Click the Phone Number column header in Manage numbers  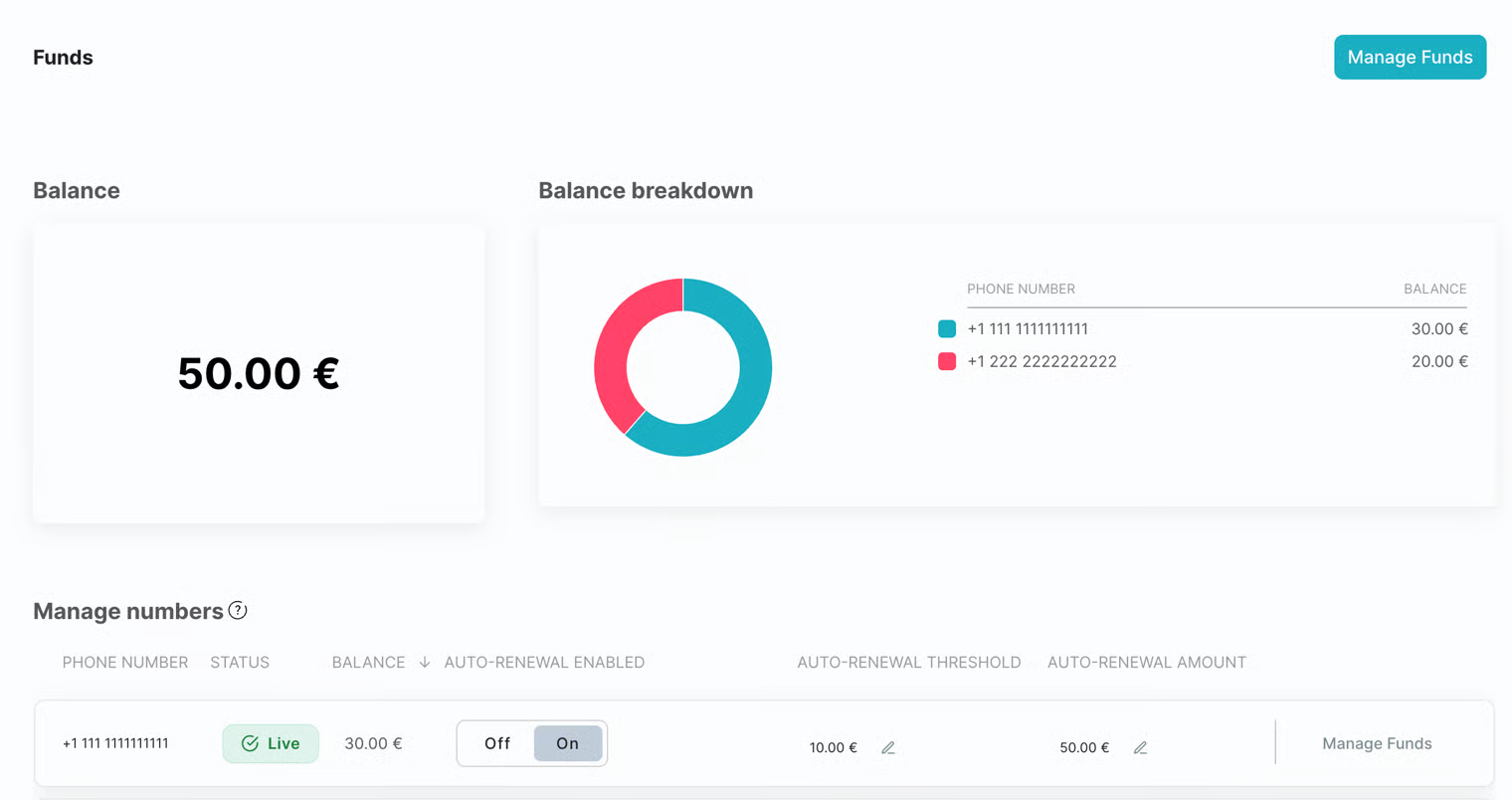(x=125, y=663)
